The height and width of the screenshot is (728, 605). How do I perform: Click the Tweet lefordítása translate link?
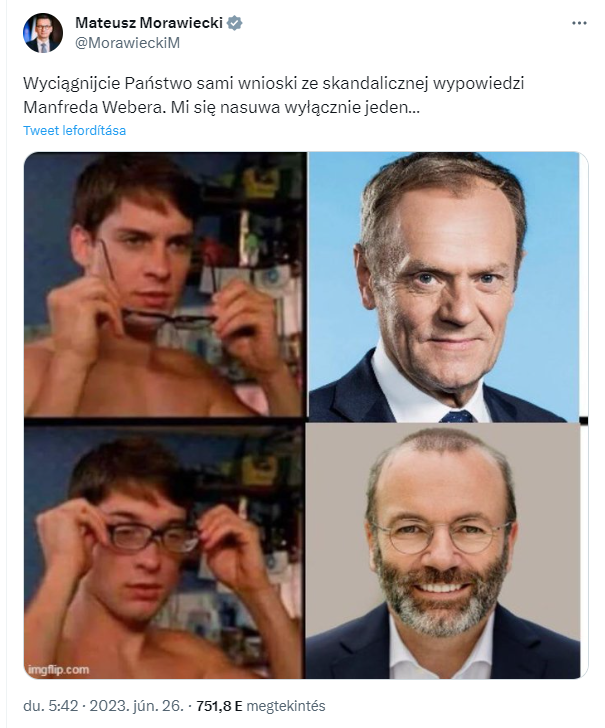(74, 130)
